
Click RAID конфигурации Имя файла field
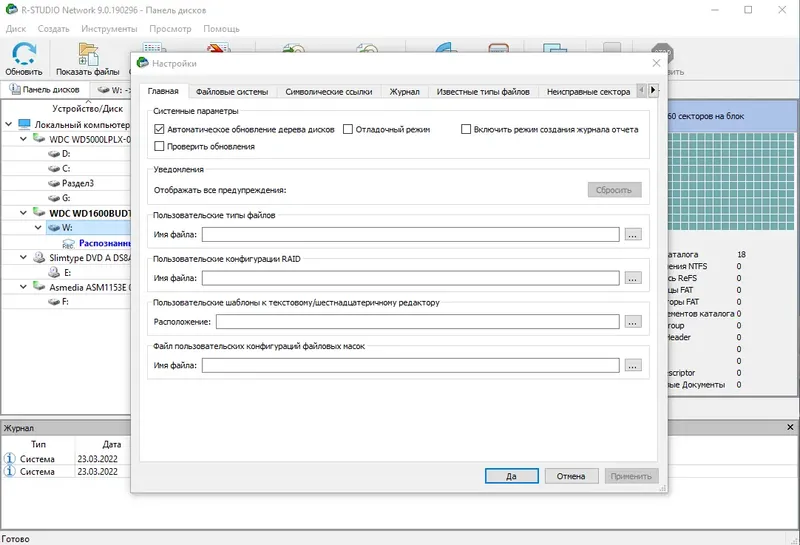411,278
